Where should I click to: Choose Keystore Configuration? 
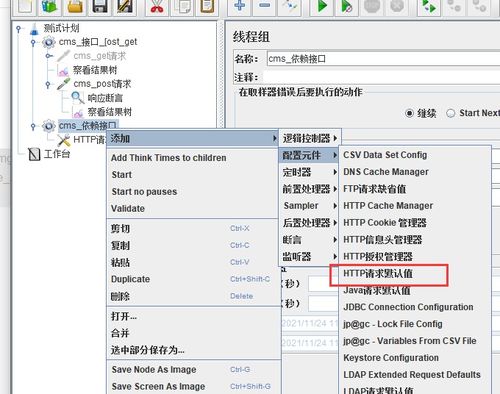(x=415, y=358)
